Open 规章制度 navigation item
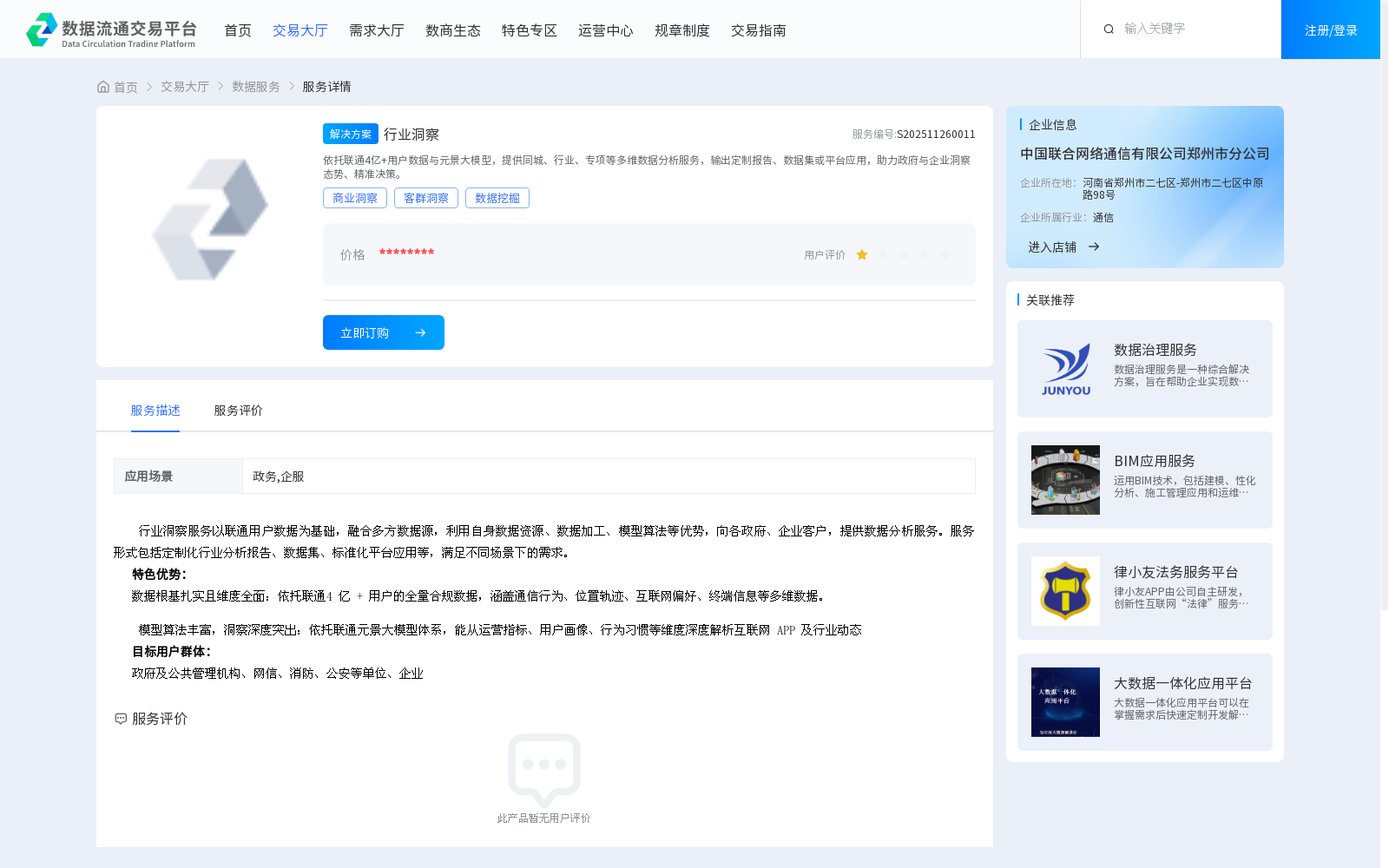 pyautogui.click(x=682, y=30)
